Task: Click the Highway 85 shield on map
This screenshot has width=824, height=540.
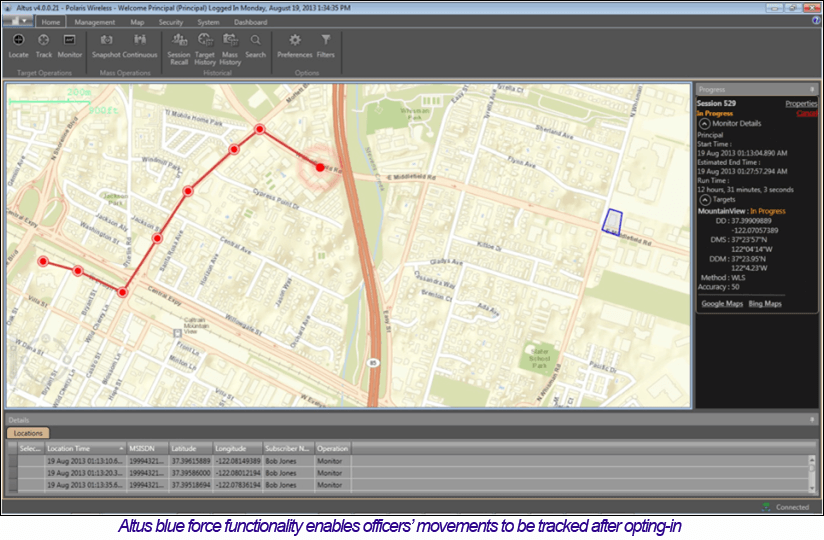Action: [x=373, y=363]
